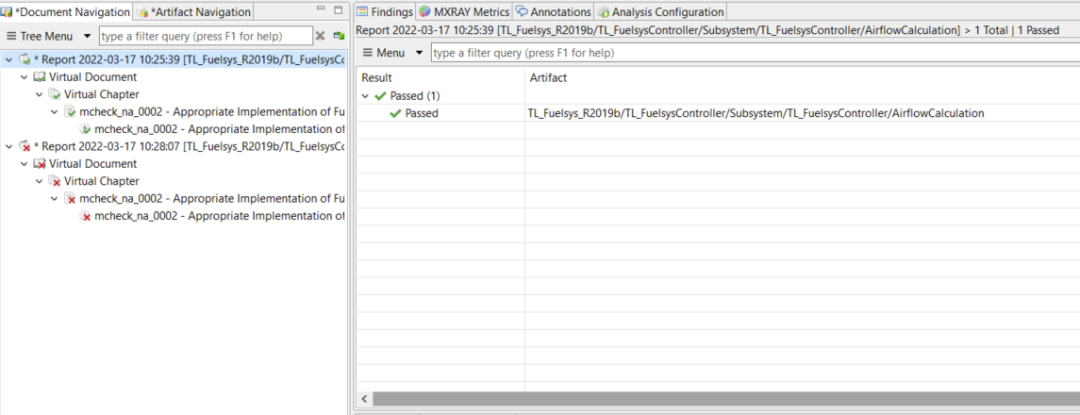Image resolution: width=1080 pixels, height=415 pixels.
Task: Select the AirflowCalculation artifact path cell
Action: pos(756,114)
